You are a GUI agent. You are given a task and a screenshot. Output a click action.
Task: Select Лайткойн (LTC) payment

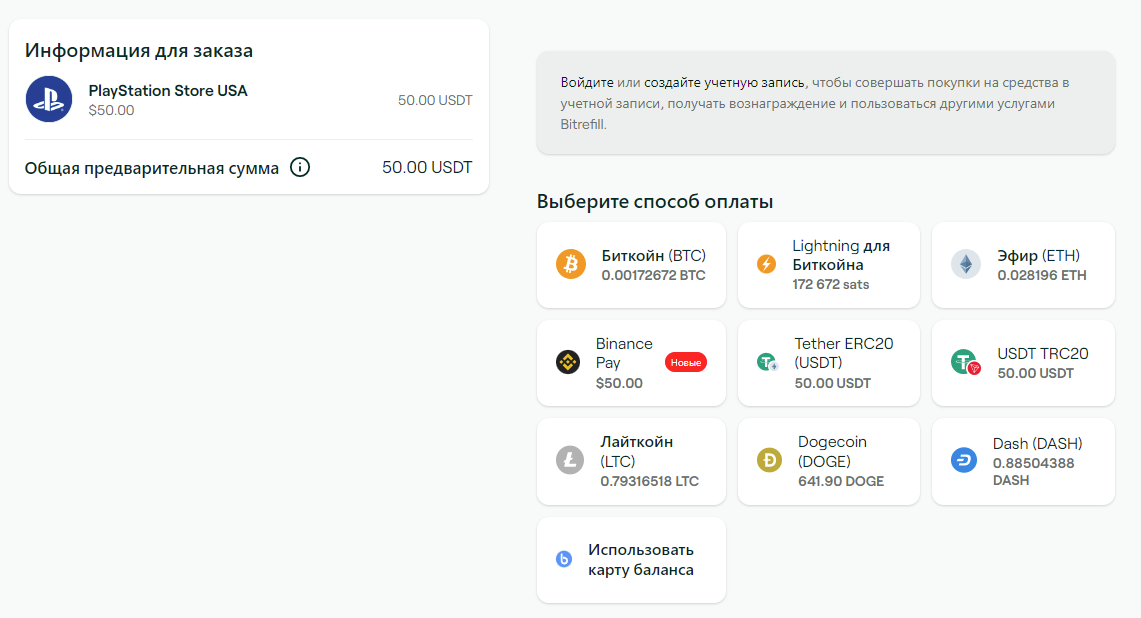(631, 461)
